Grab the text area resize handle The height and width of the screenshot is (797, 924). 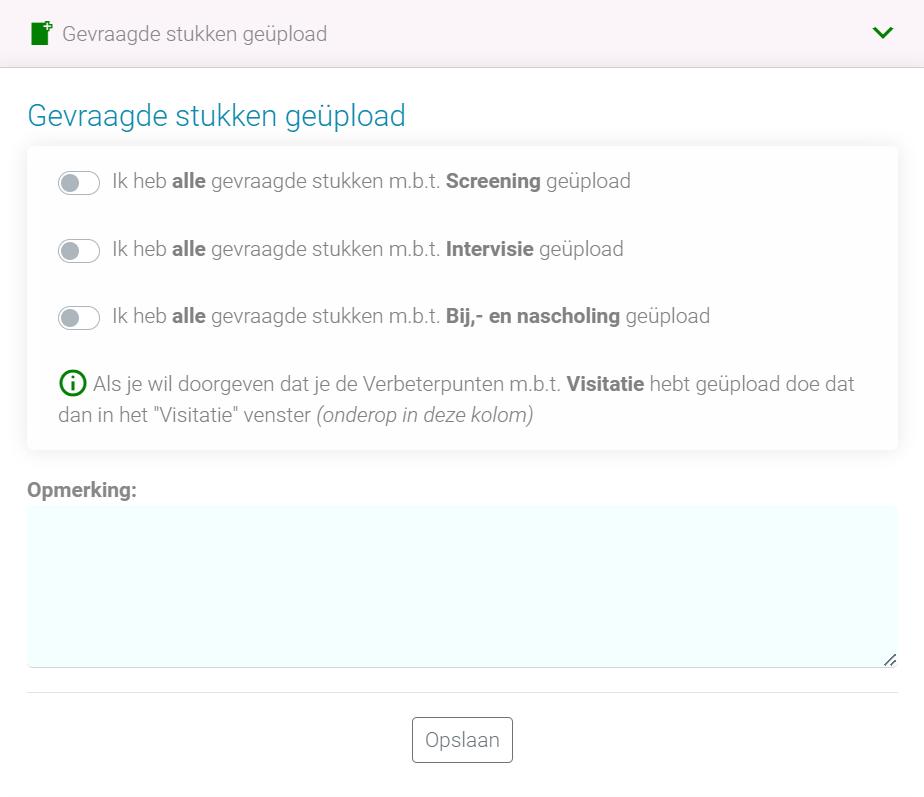pos(889,659)
